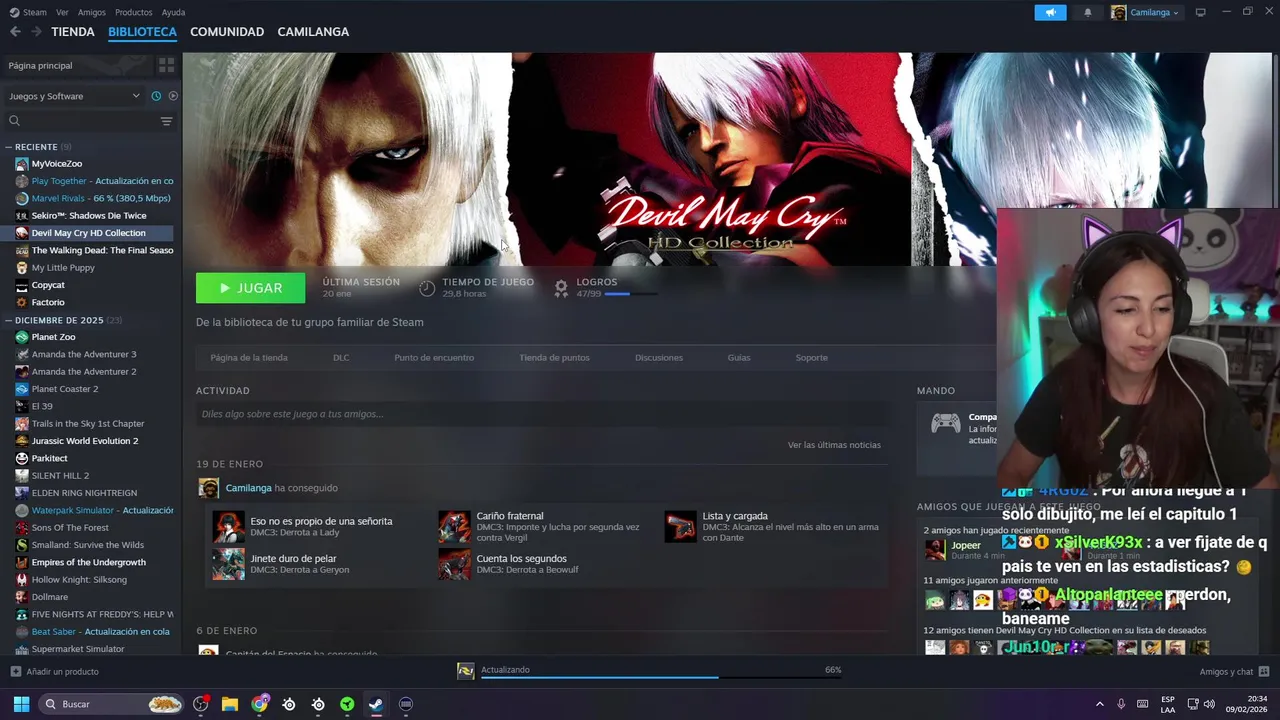The height and width of the screenshot is (720, 1280).
Task: Open the achievements gear icon
Action: tap(561, 288)
